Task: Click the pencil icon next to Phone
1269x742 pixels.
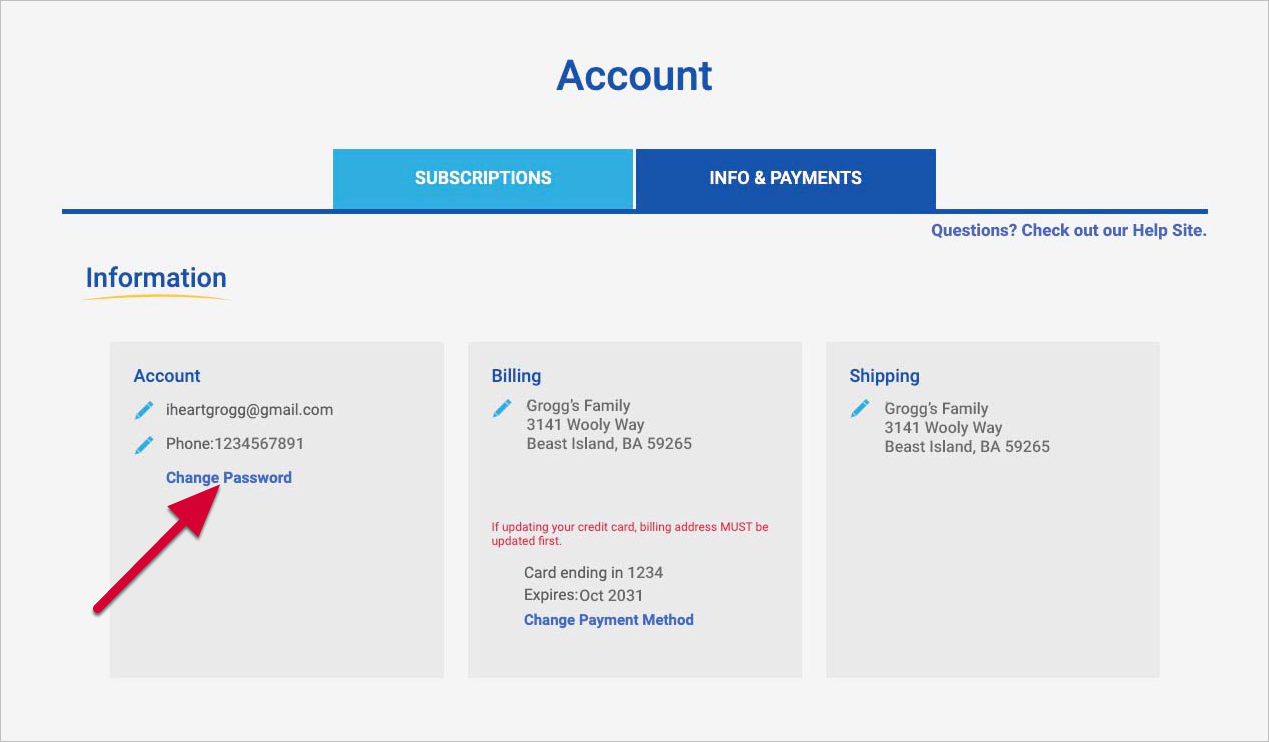Action: tap(144, 444)
